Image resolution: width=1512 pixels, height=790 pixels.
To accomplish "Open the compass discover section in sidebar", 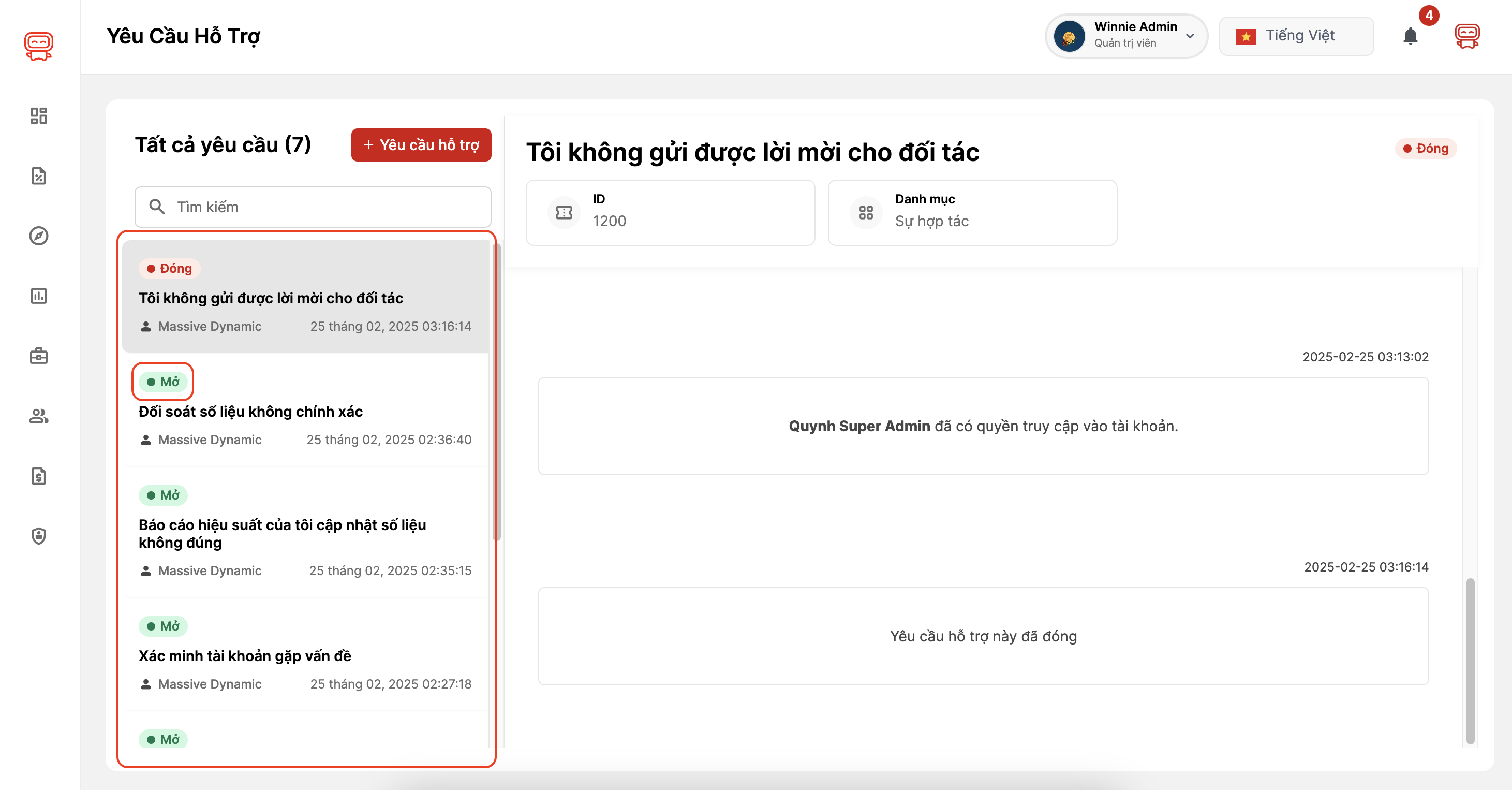I will click(x=38, y=236).
